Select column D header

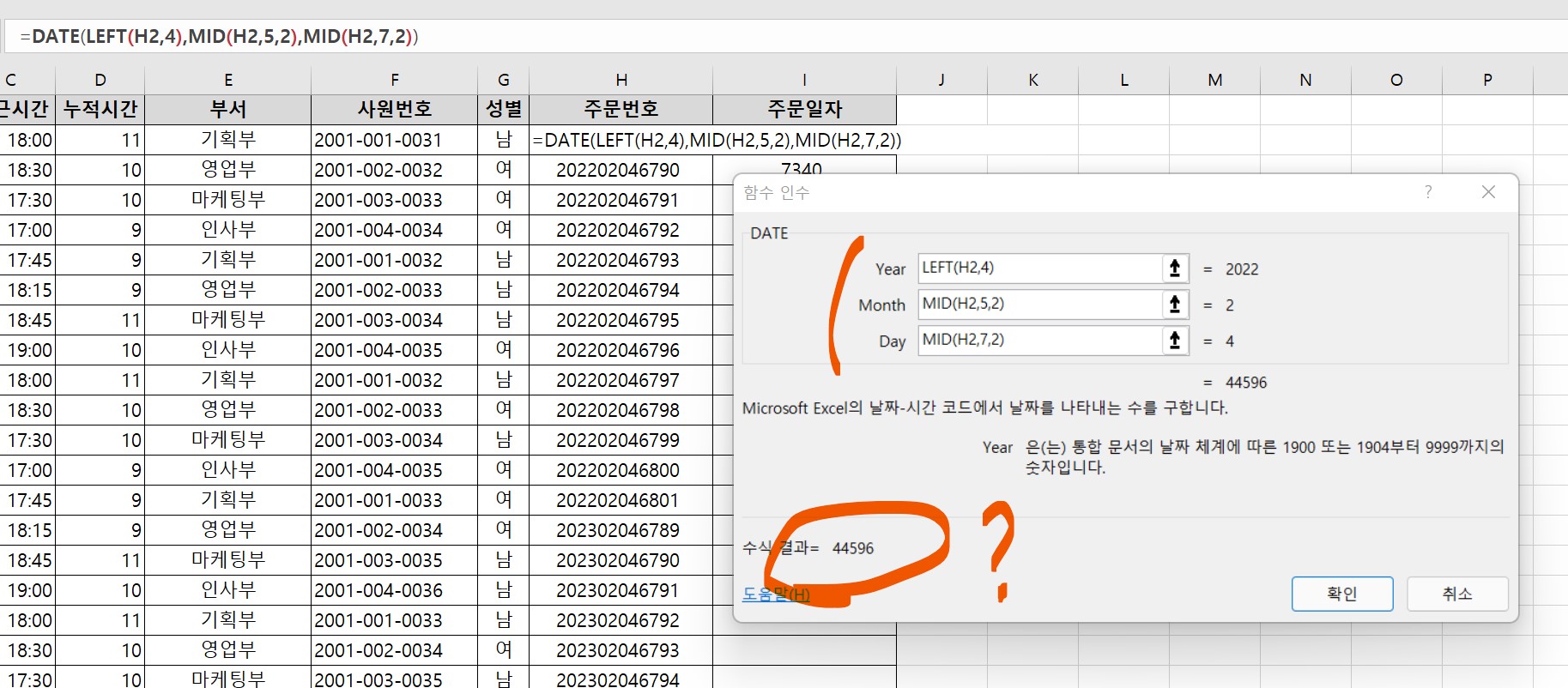coord(100,80)
